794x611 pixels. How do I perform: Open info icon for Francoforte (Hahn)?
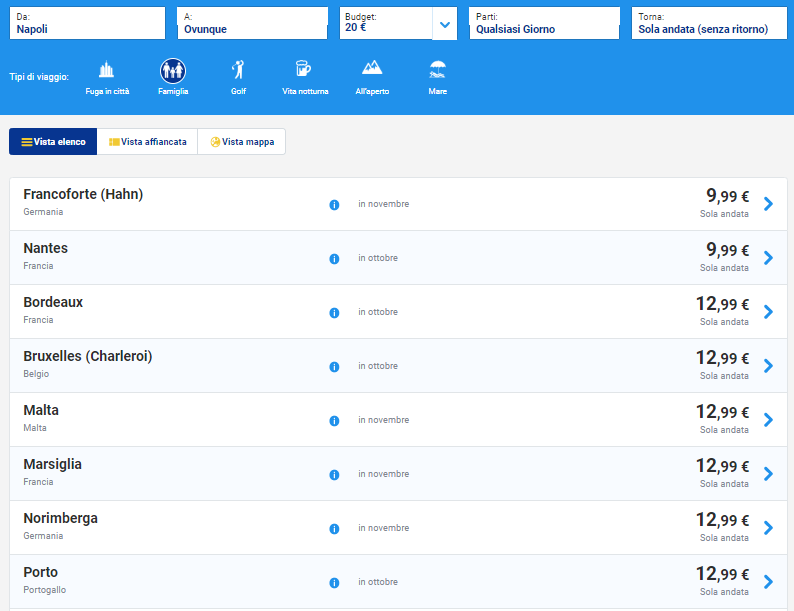coord(334,205)
